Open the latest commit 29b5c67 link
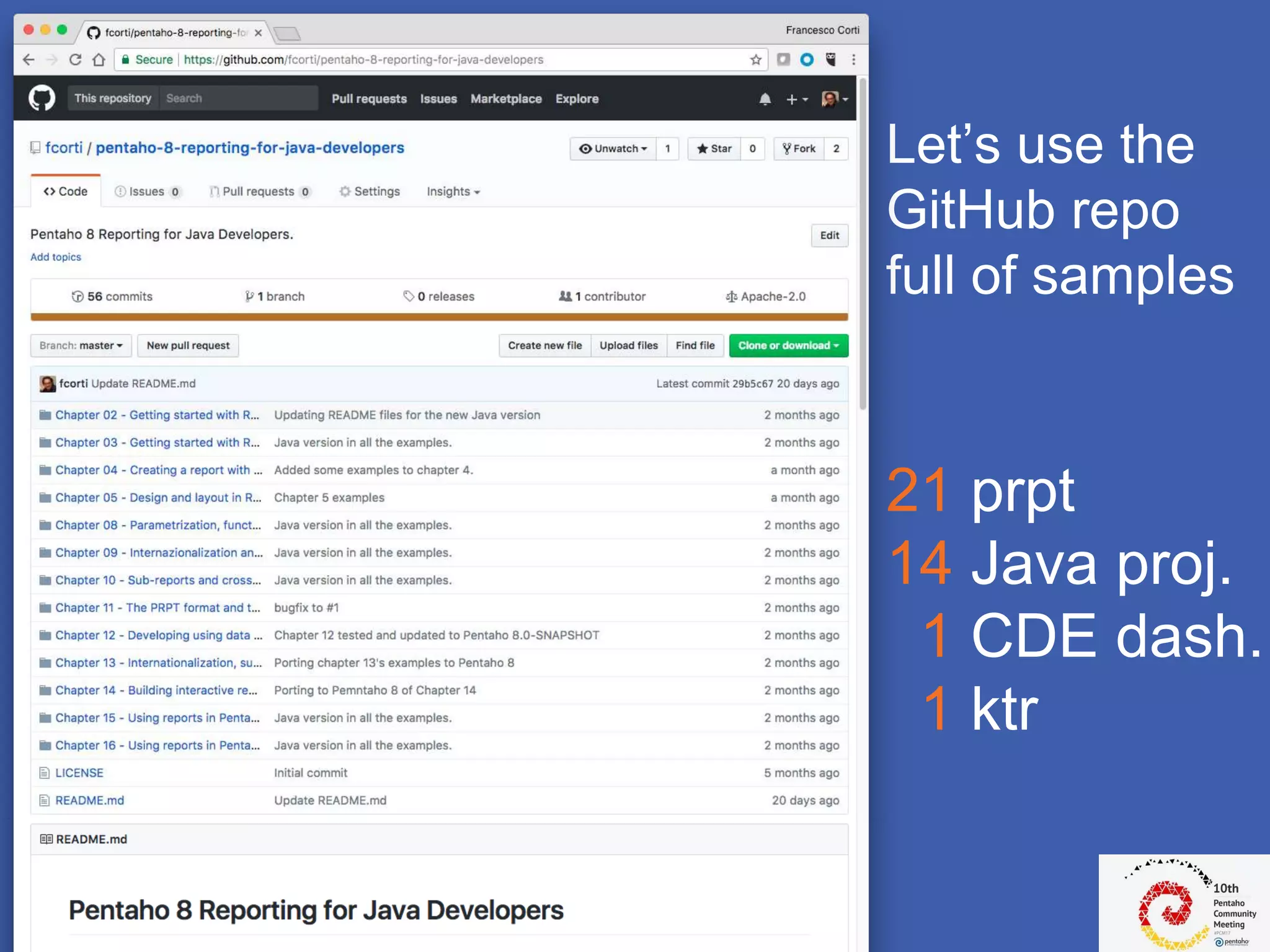Screen dimensions: 1270x952 point(752,384)
